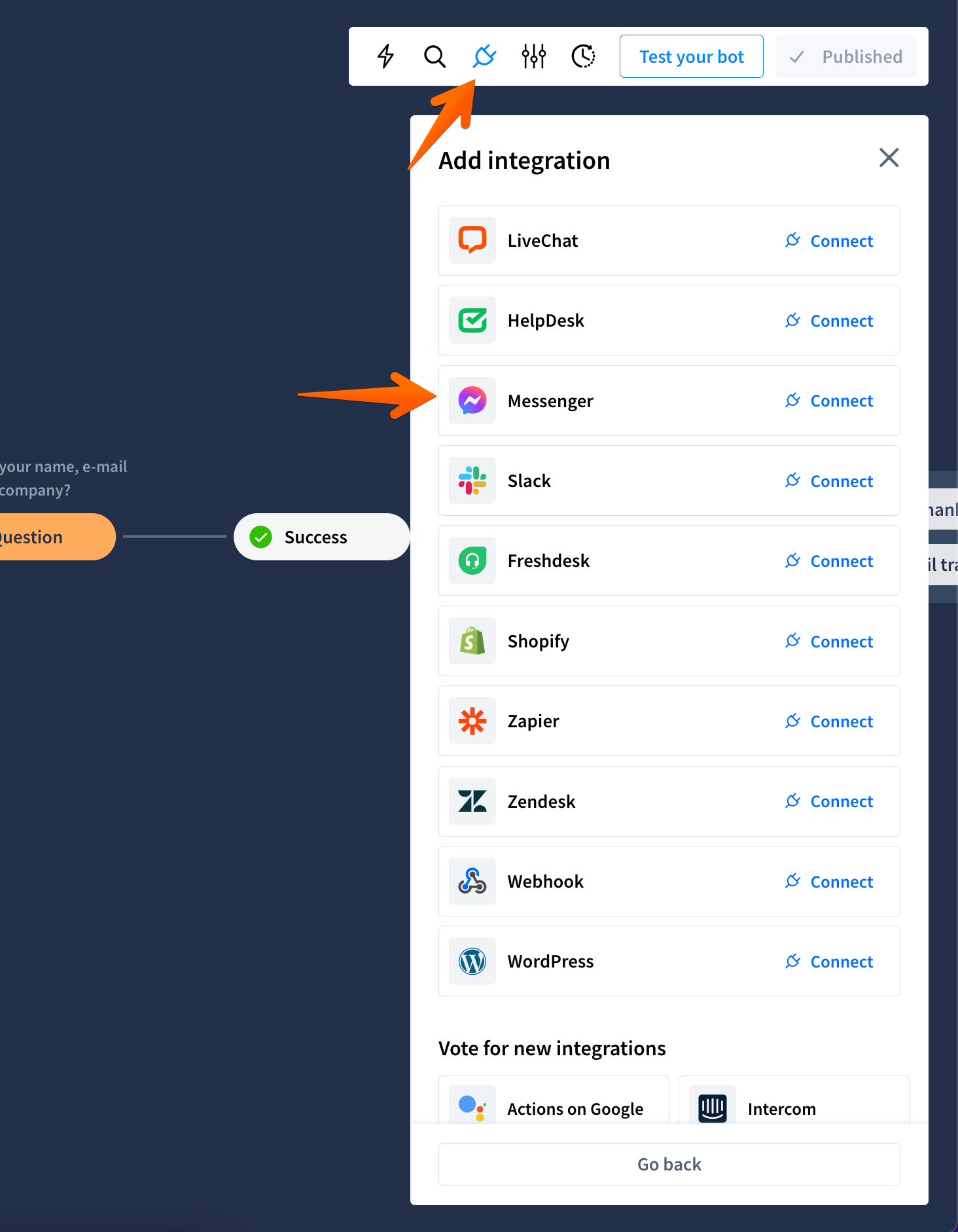Click Test your bot button

(x=691, y=56)
